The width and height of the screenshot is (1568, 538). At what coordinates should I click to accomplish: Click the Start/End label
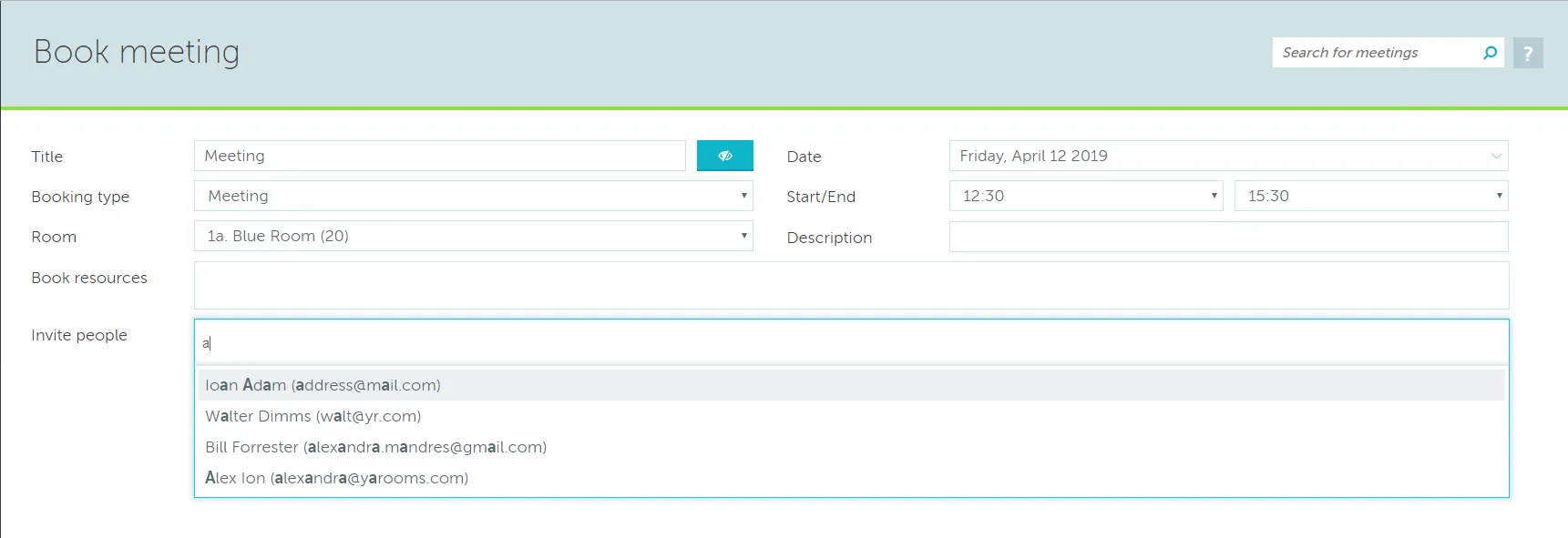821,197
